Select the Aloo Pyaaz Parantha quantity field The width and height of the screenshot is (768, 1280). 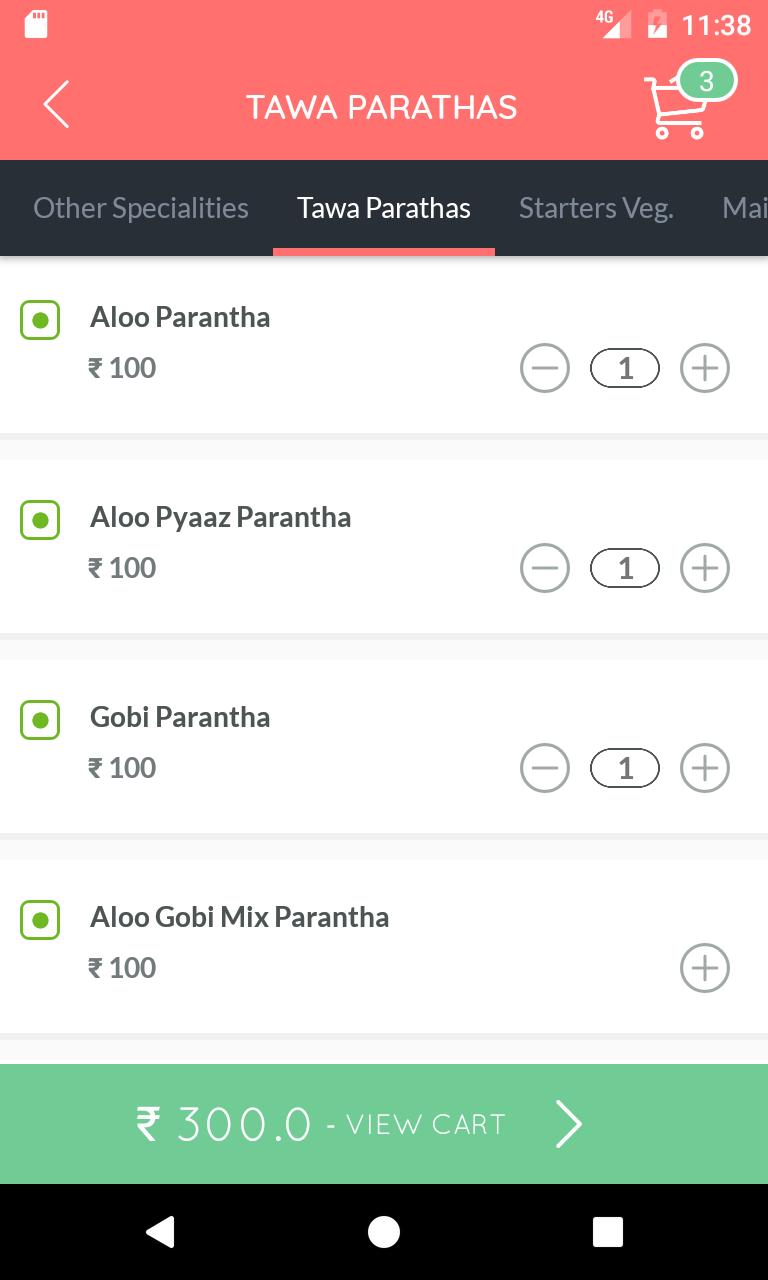(x=625, y=568)
